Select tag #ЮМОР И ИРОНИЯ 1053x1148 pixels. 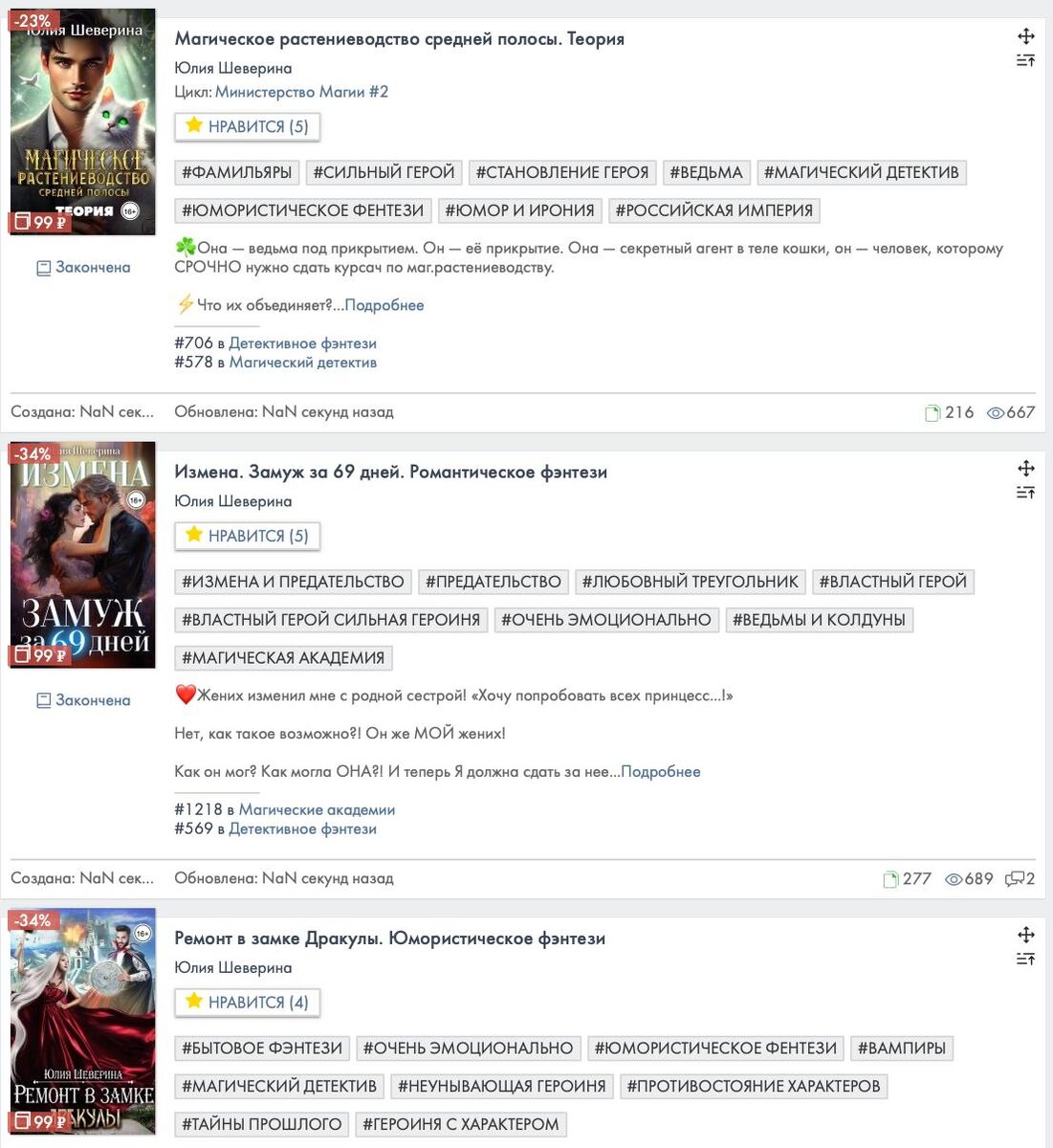pyautogui.click(x=519, y=210)
